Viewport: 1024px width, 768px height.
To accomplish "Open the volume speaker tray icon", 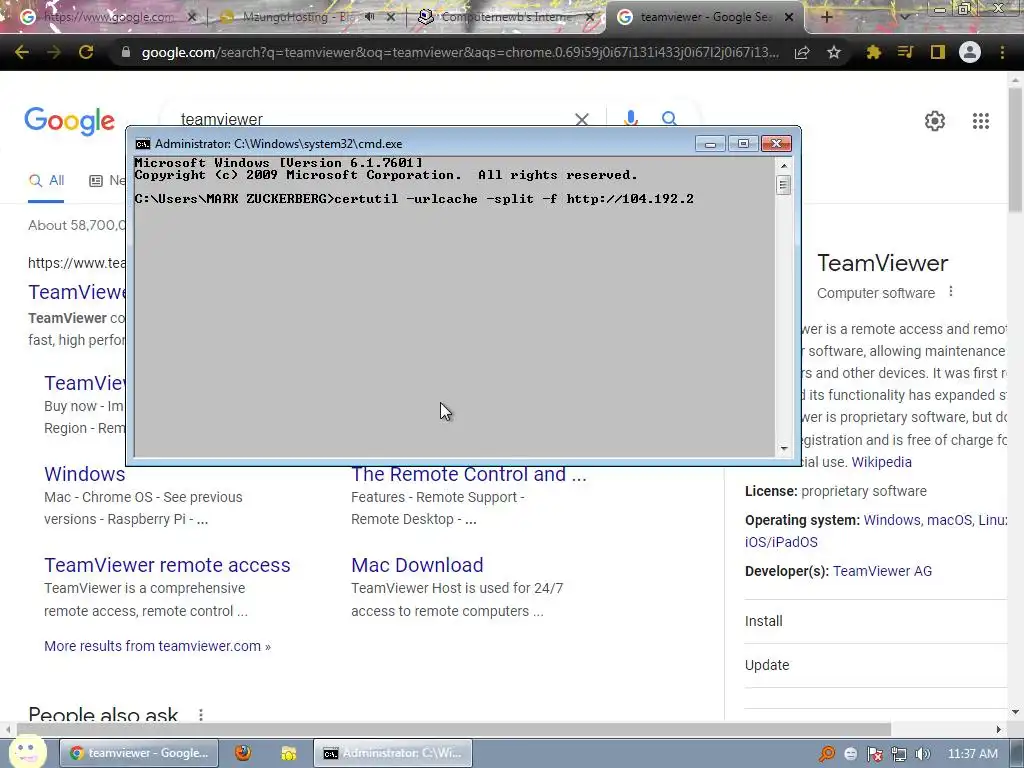I will [x=922, y=754].
